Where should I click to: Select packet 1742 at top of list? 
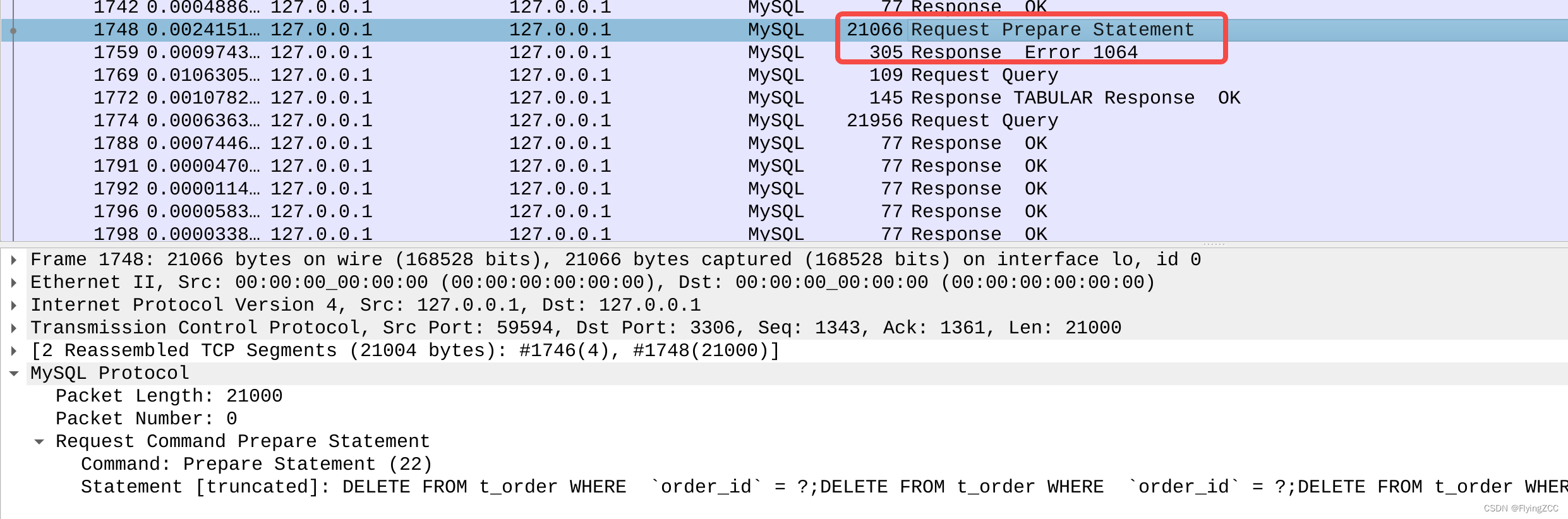coord(784,8)
